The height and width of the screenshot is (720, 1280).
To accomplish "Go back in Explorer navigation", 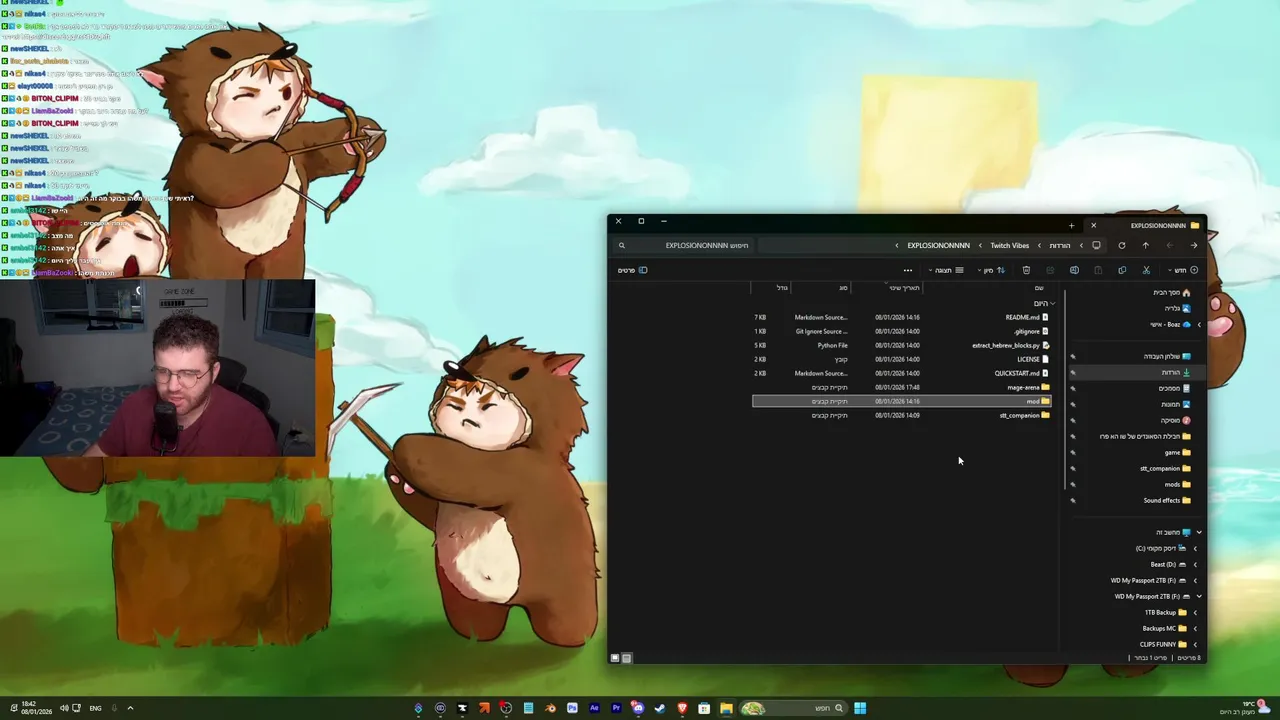I will click(1194, 245).
